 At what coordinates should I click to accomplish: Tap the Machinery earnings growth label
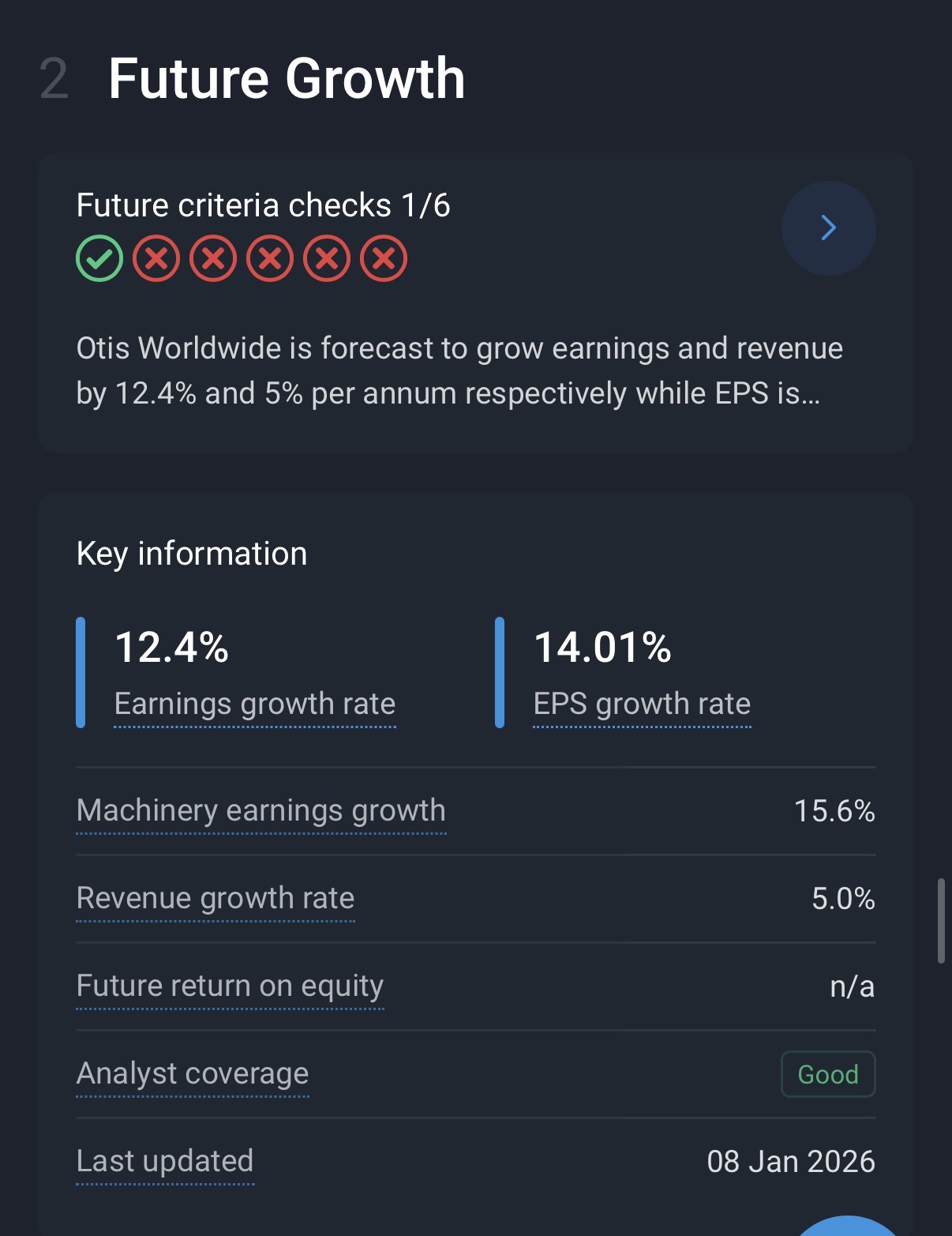(260, 810)
